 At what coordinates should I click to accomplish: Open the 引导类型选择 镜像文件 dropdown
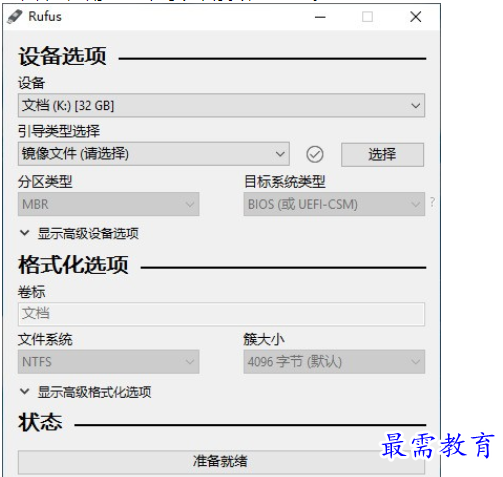click(154, 154)
